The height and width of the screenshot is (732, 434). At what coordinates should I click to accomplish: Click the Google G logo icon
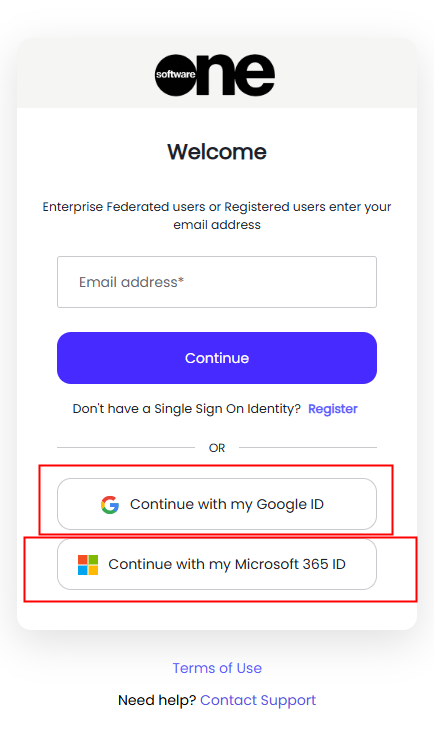[x=110, y=505]
